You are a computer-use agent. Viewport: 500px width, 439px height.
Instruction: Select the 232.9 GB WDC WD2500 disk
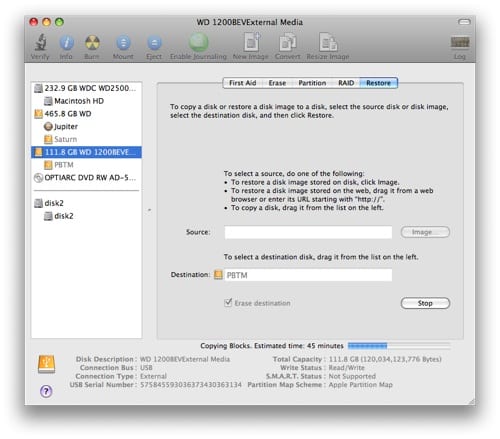(x=86, y=88)
